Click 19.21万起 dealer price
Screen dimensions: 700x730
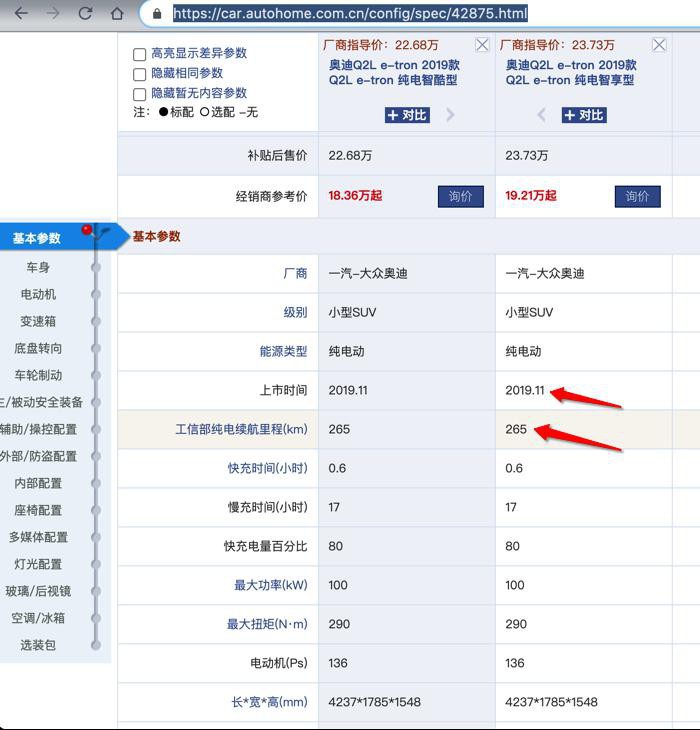click(x=531, y=196)
